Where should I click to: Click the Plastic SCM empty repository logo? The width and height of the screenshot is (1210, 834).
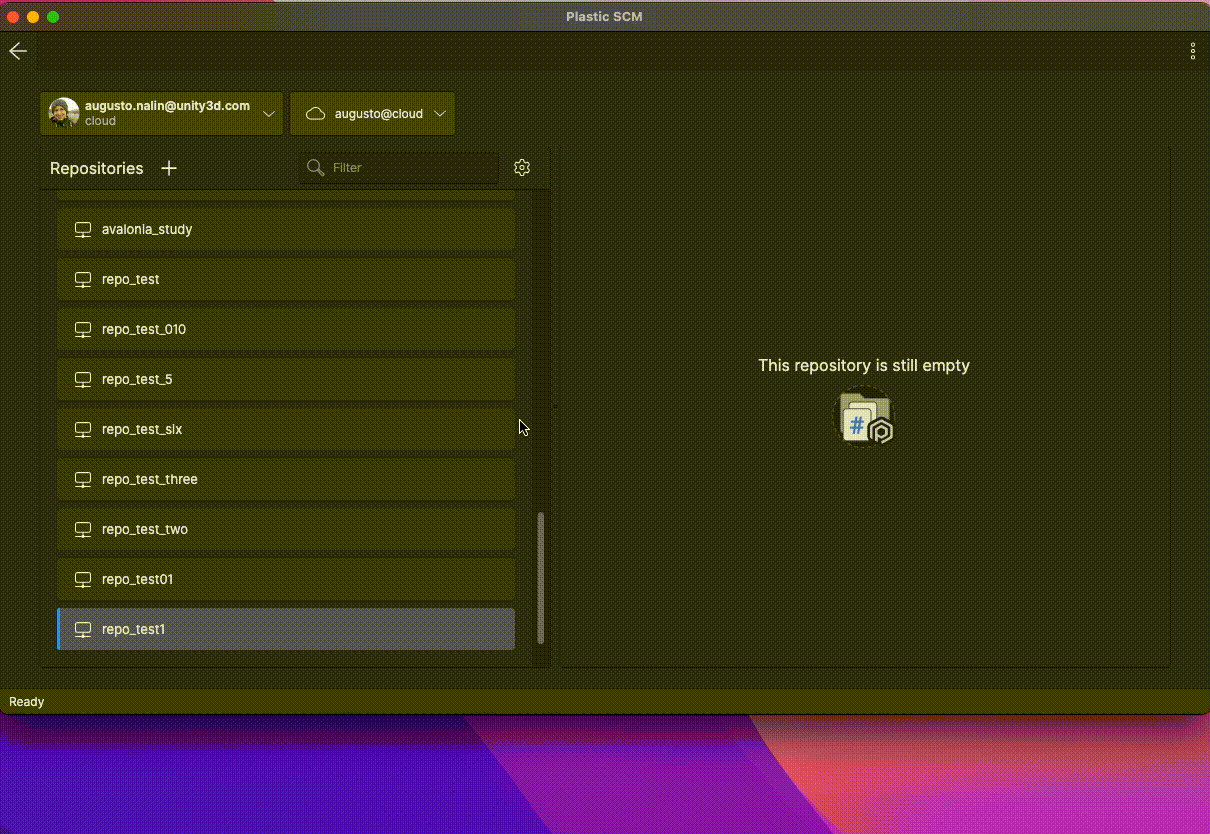point(863,416)
